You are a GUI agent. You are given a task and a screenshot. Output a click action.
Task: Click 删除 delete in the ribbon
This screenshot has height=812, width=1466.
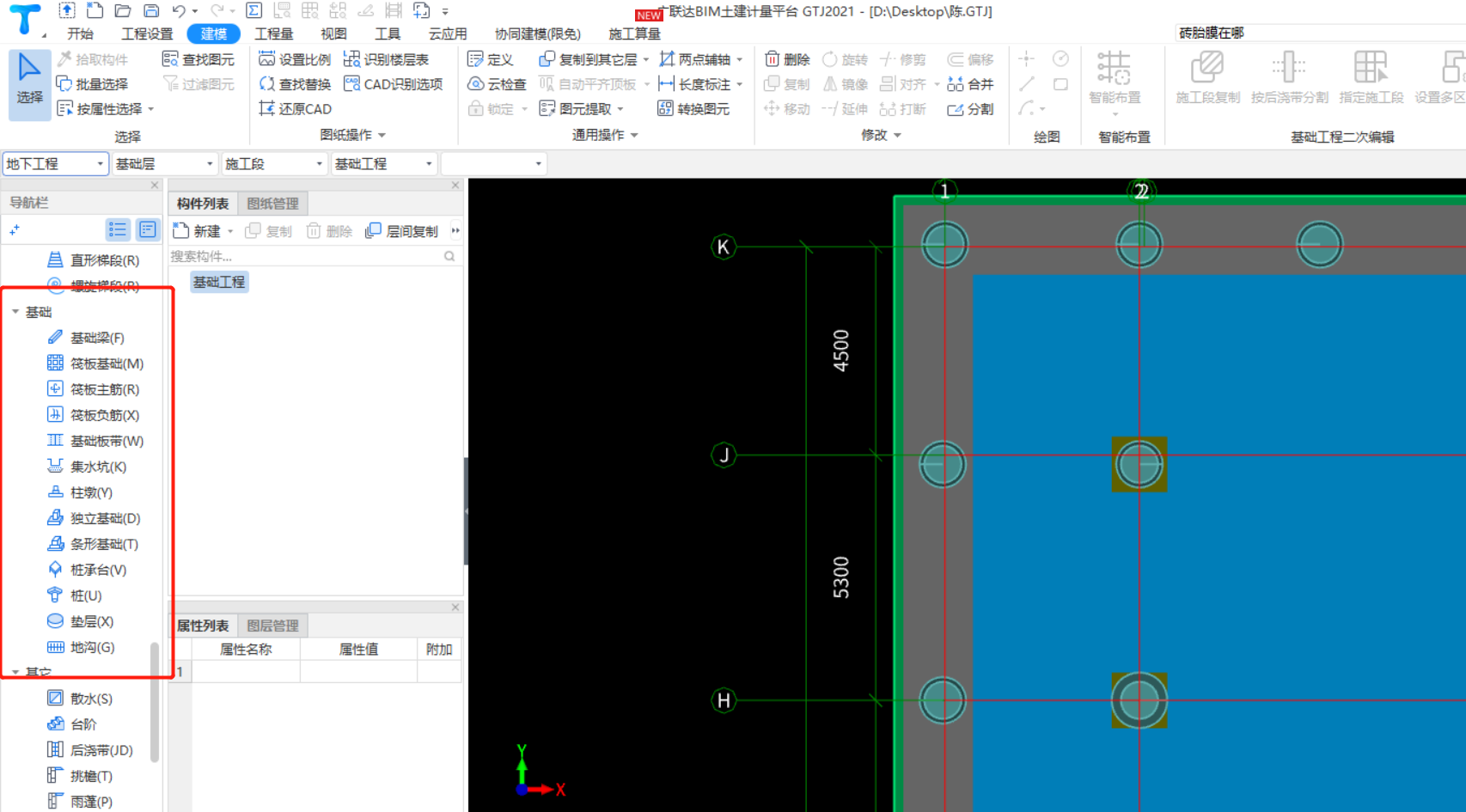(787, 59)
